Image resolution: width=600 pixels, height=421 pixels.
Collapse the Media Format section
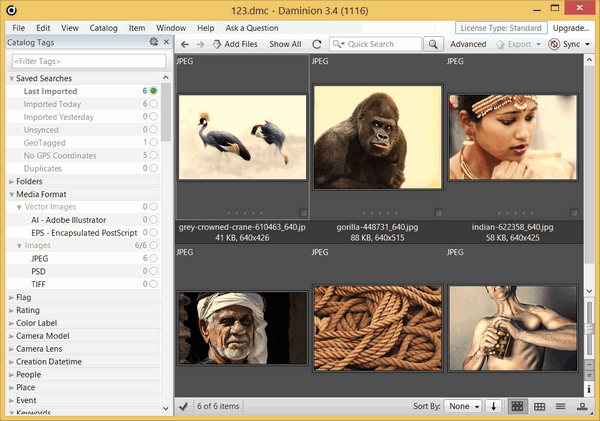coord(11,194)
